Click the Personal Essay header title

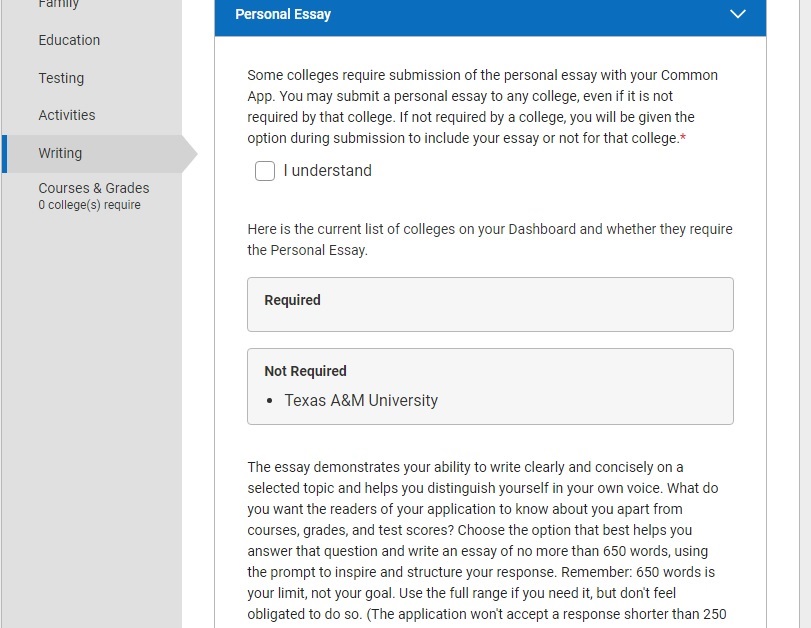[283, 14]
